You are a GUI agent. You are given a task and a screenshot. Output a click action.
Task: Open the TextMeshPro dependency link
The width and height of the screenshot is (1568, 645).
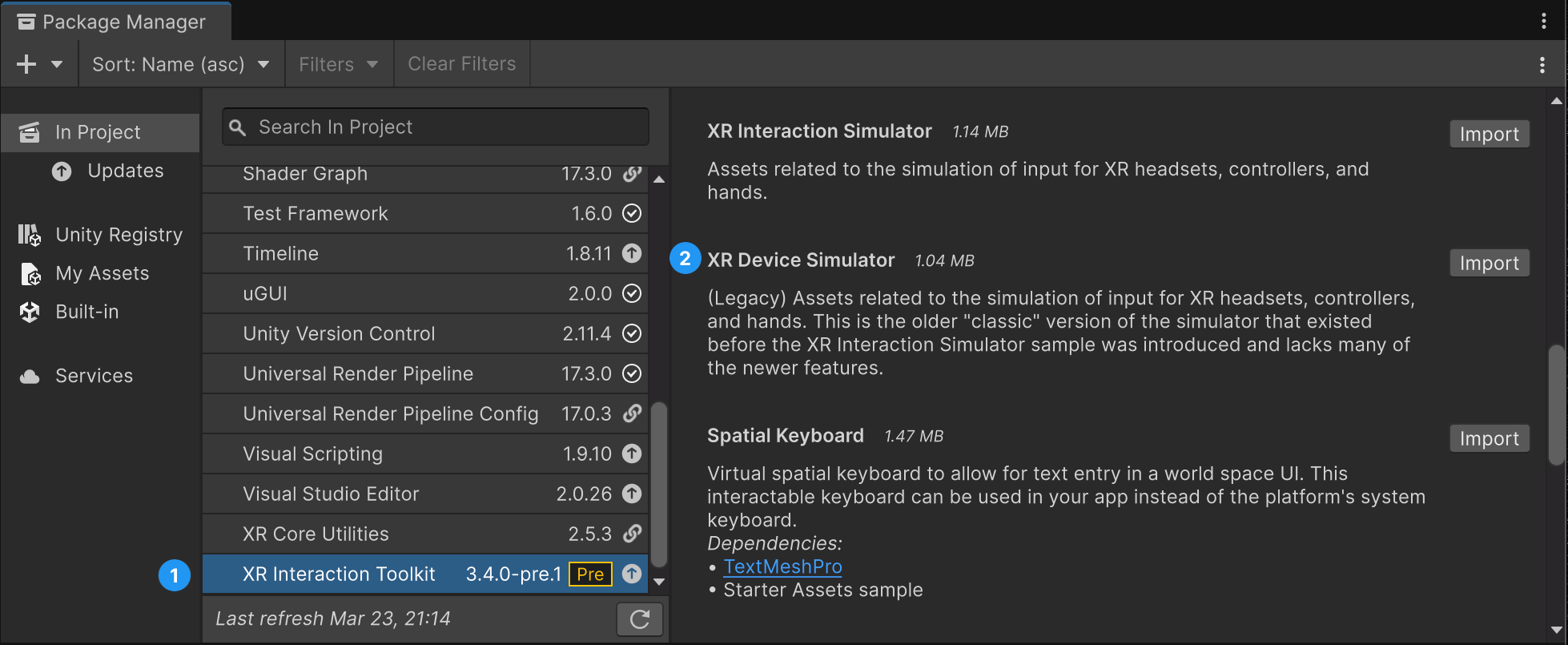[782, 566]
